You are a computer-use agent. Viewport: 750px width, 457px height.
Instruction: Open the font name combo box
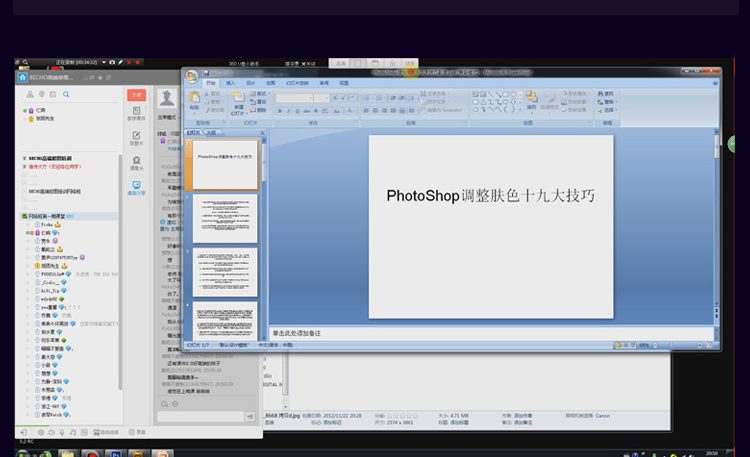click(x=295, y=98)
